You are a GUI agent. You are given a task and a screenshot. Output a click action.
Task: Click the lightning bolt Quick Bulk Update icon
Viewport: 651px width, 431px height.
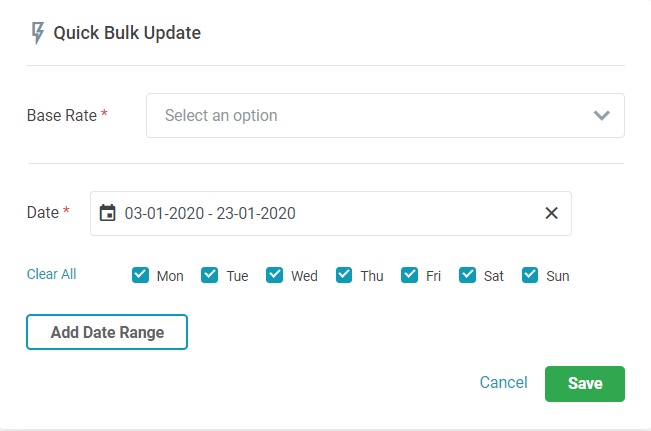pos(38,33)
